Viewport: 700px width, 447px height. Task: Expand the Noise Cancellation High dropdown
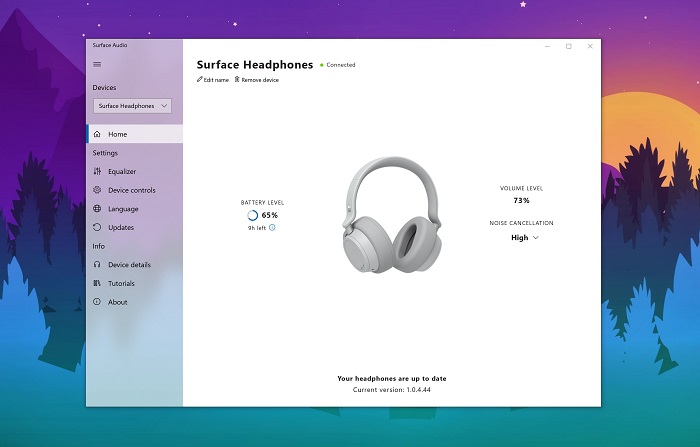point(525,238)
